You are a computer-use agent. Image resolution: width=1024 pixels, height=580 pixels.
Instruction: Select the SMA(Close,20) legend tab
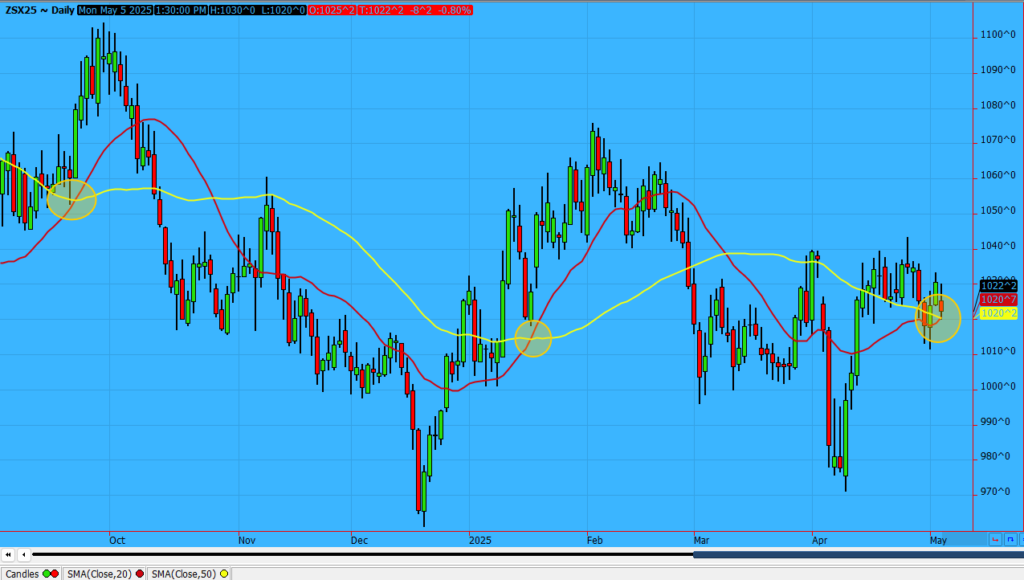[100, 573]
